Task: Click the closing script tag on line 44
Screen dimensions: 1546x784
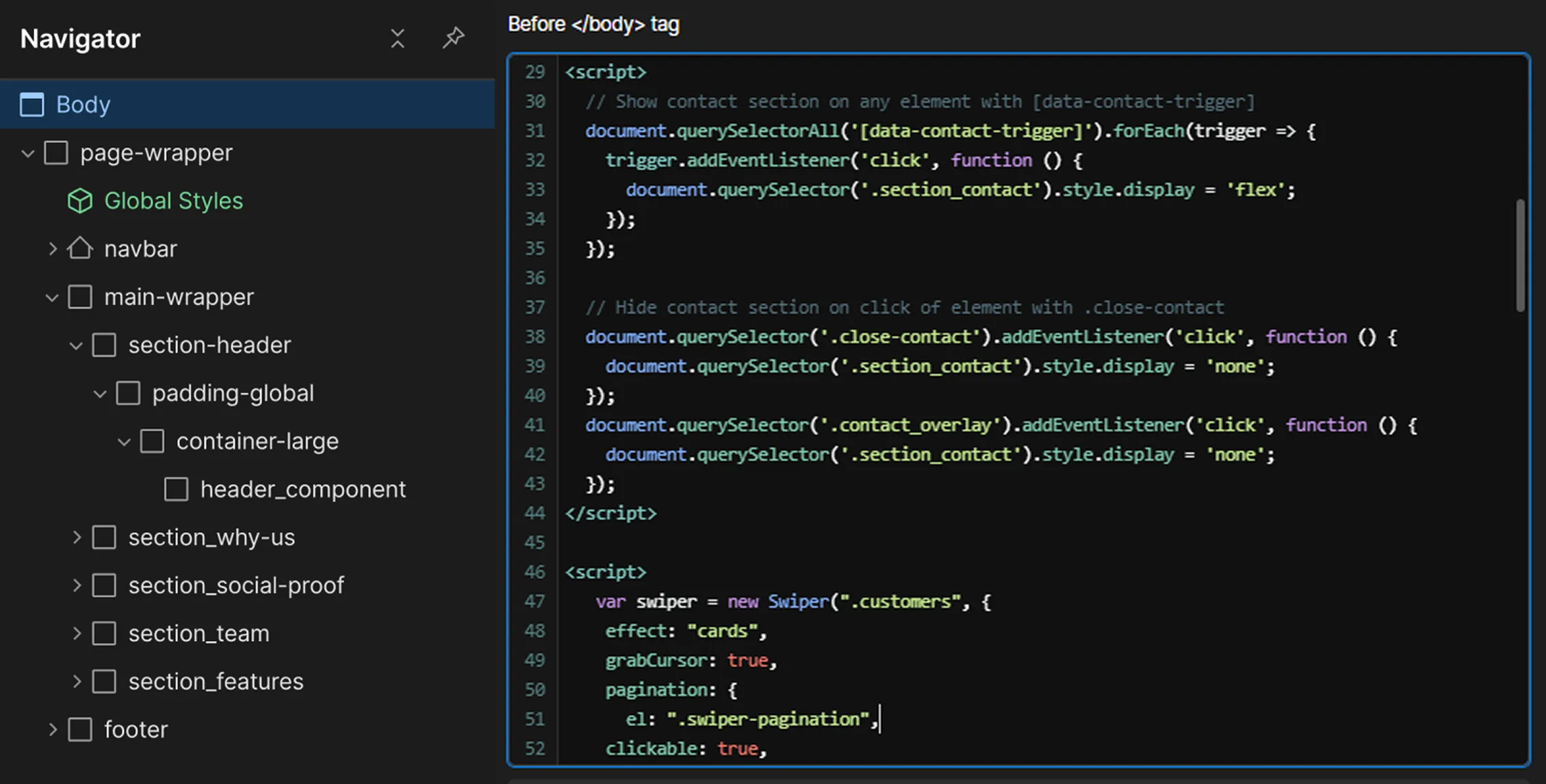Action: click(610, 513)
